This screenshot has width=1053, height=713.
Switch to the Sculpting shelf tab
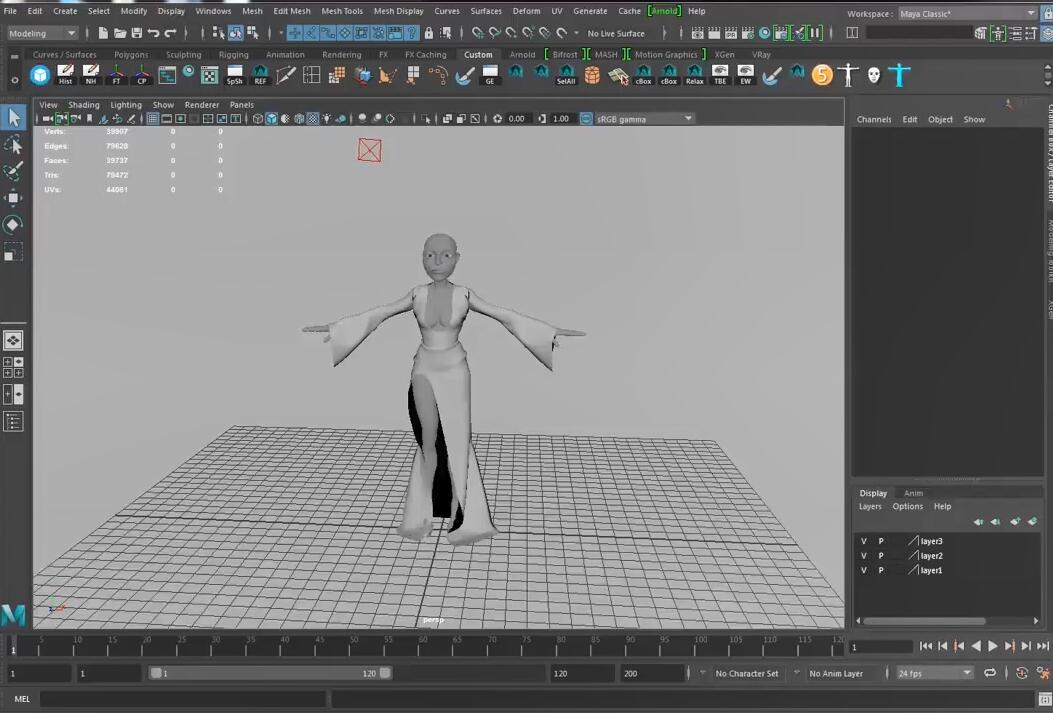183,55
